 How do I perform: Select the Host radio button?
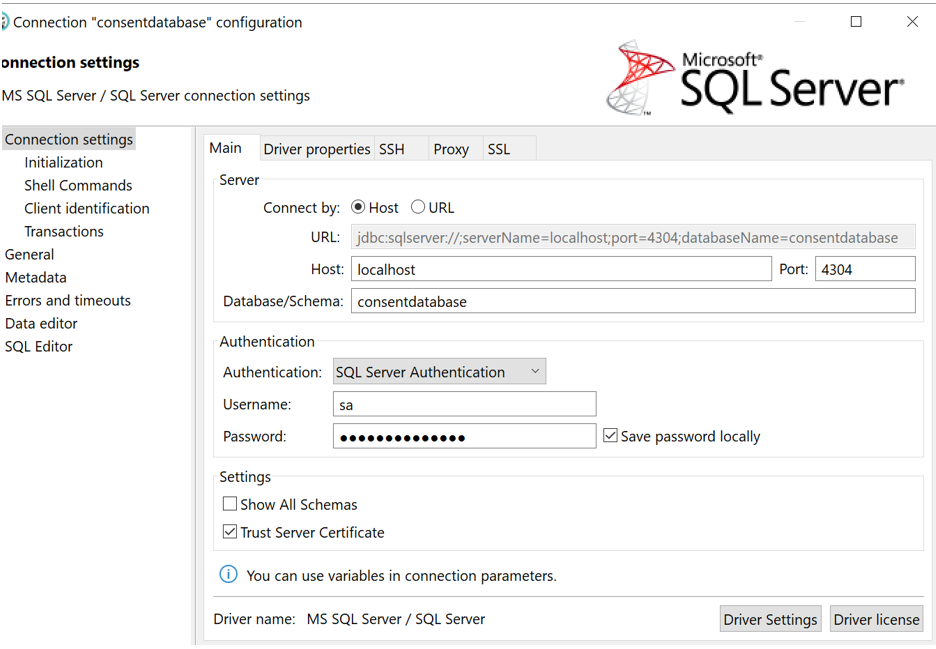point(360,207)
